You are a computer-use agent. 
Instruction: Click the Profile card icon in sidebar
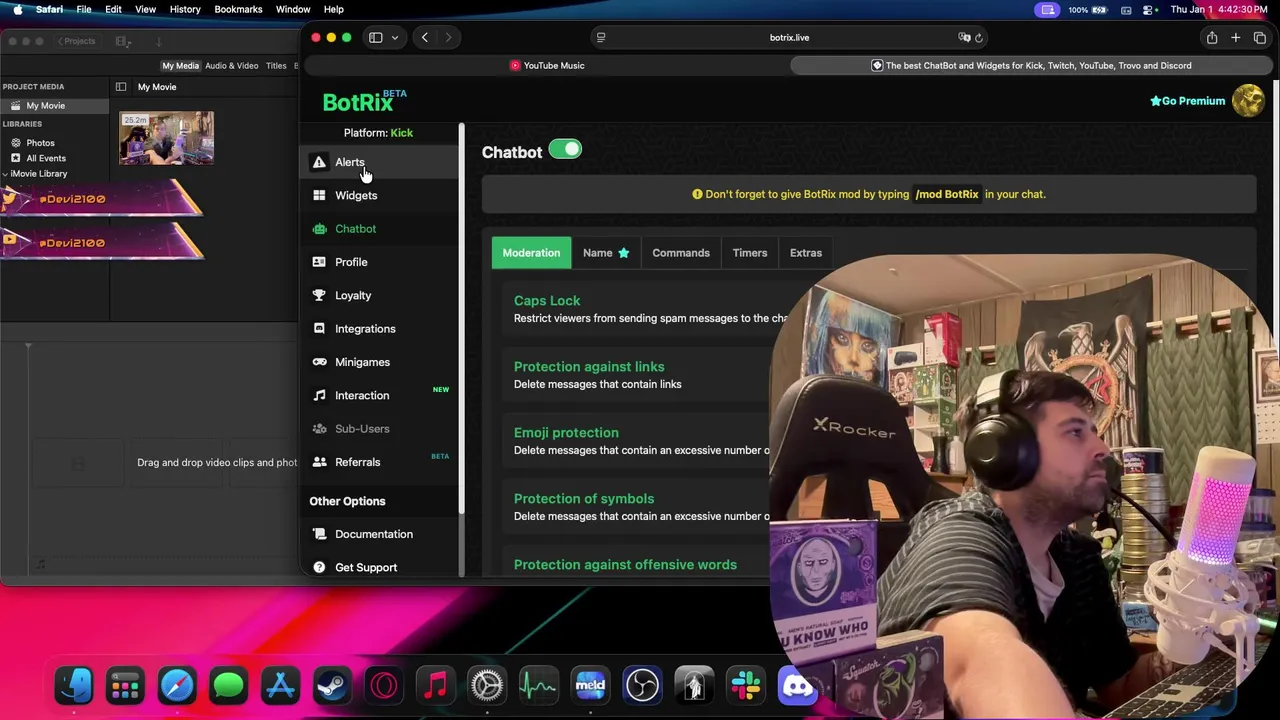point(319,262)
